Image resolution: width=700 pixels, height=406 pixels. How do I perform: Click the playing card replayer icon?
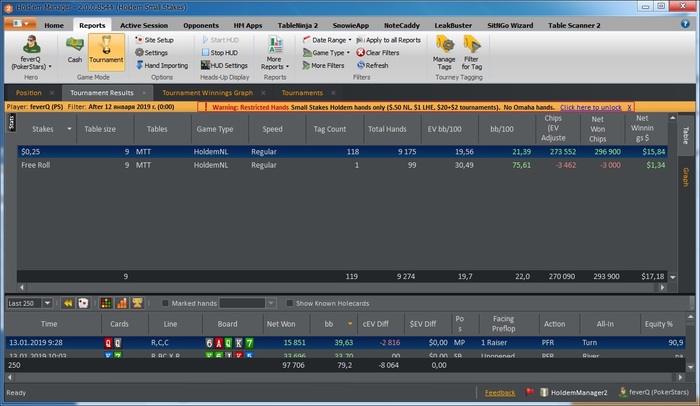point(83,303)
